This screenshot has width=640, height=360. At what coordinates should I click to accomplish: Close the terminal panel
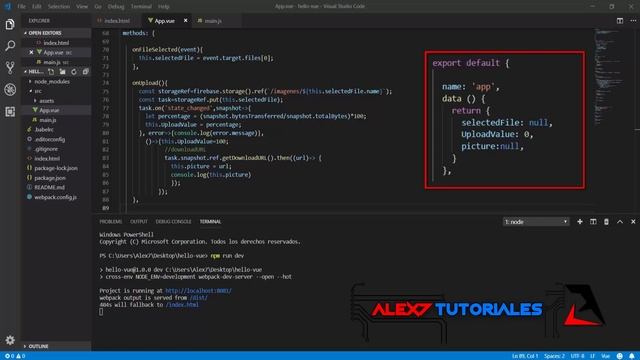633,222
